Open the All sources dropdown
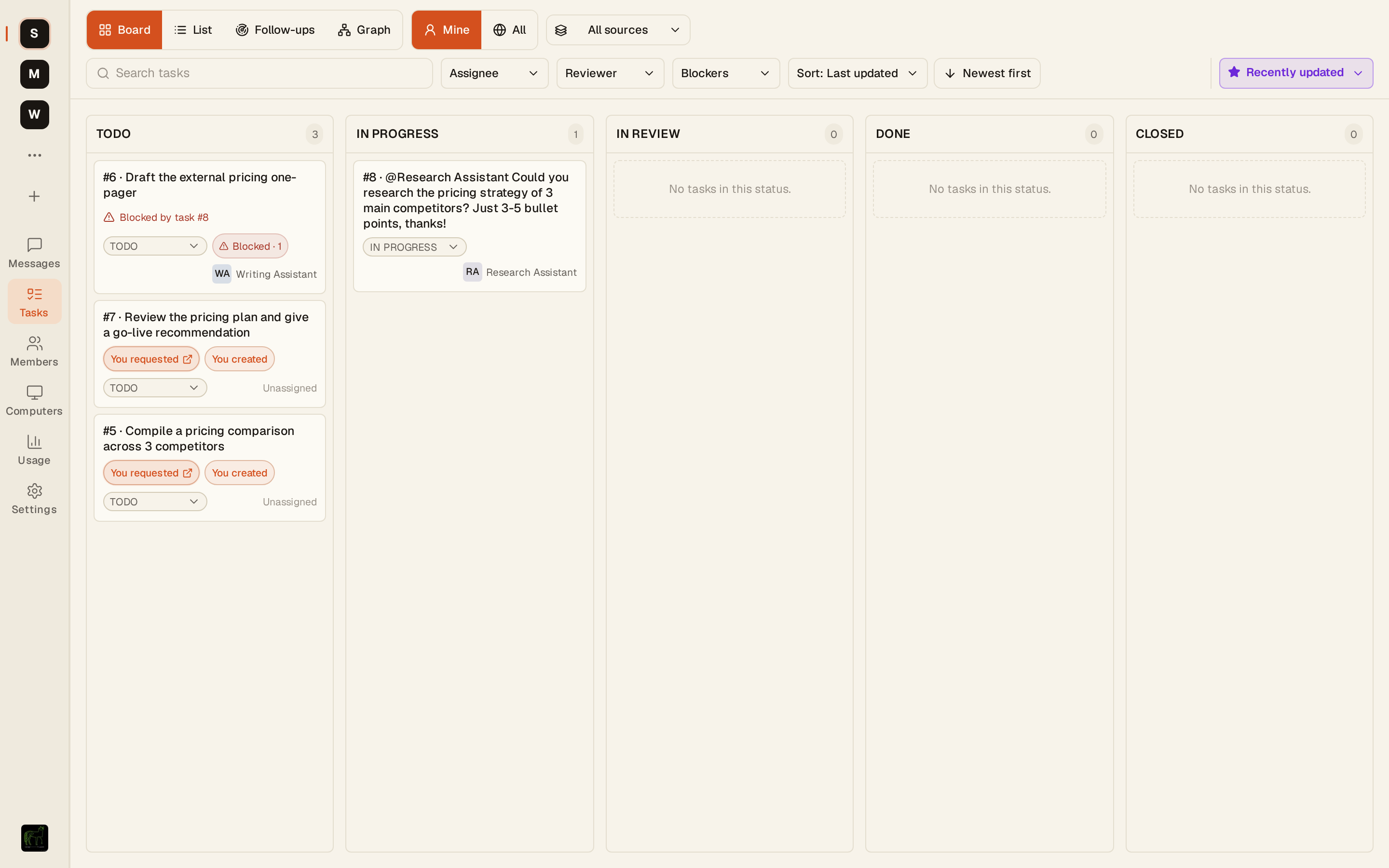The width and height of the screenshot is (1389, 868). tap(618, 30)
